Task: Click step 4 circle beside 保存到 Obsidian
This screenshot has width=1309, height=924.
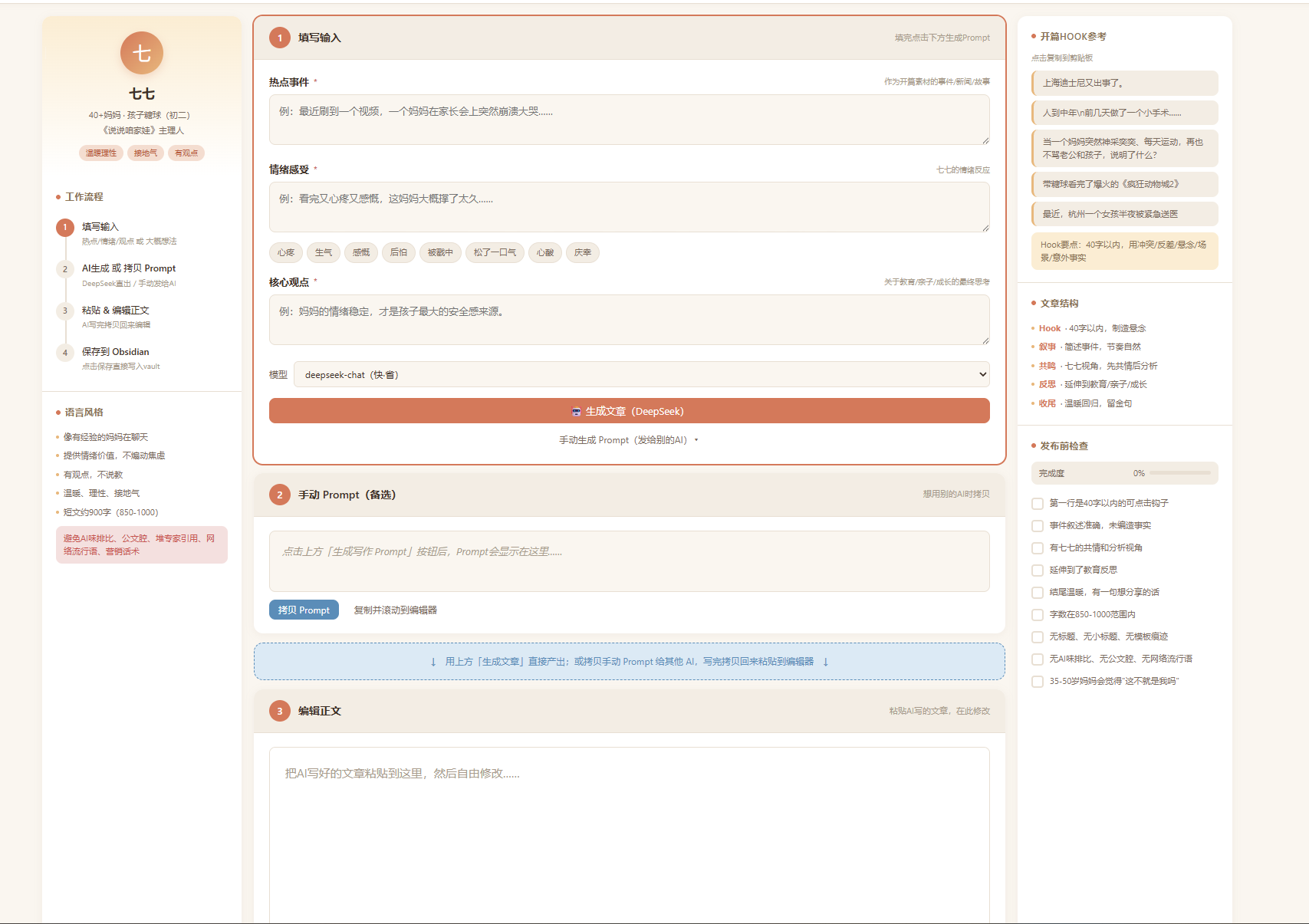Action: (x=65, y=352)
